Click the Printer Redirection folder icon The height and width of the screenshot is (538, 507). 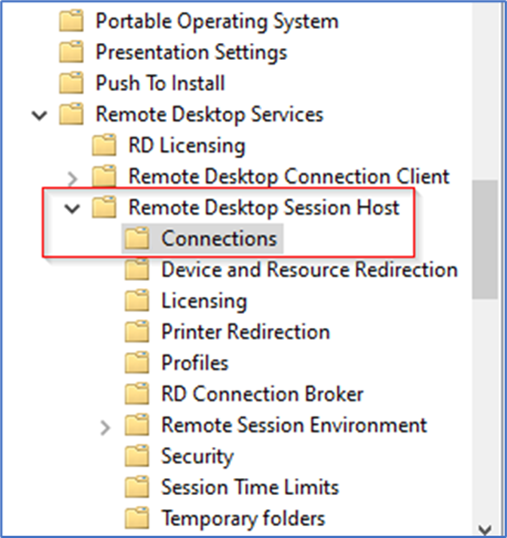coord(137,331)
